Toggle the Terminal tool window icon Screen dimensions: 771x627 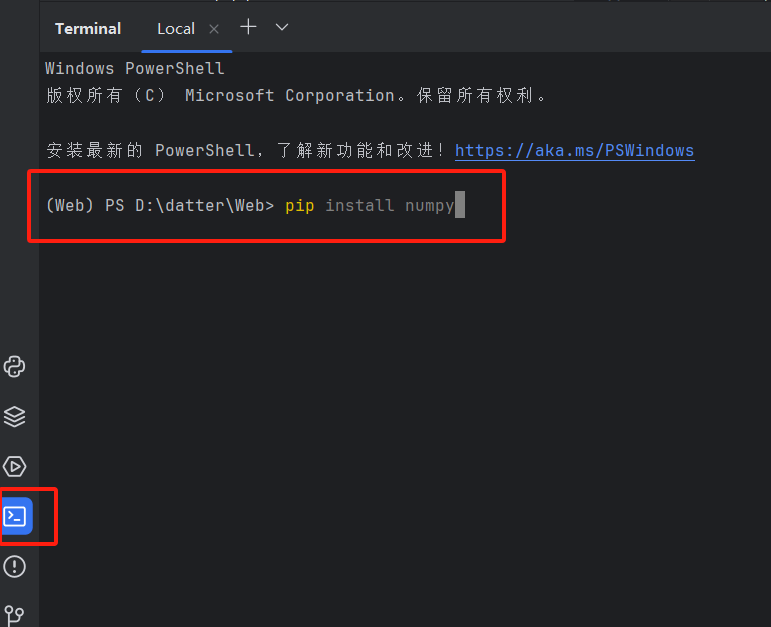point(16,516)
